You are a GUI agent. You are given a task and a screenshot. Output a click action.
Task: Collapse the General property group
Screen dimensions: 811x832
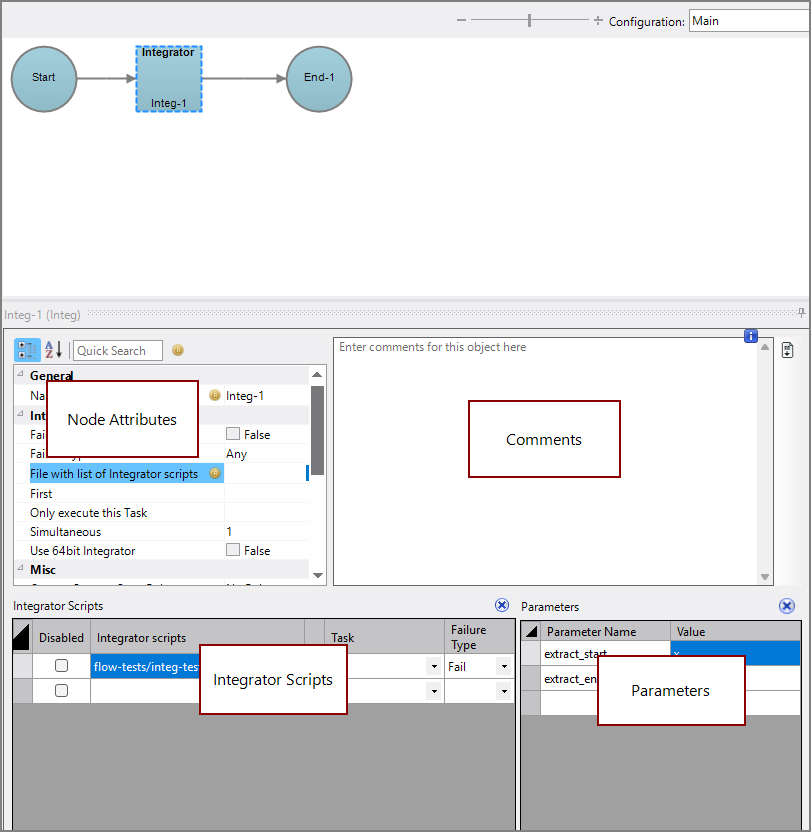(x=20, y=374)
